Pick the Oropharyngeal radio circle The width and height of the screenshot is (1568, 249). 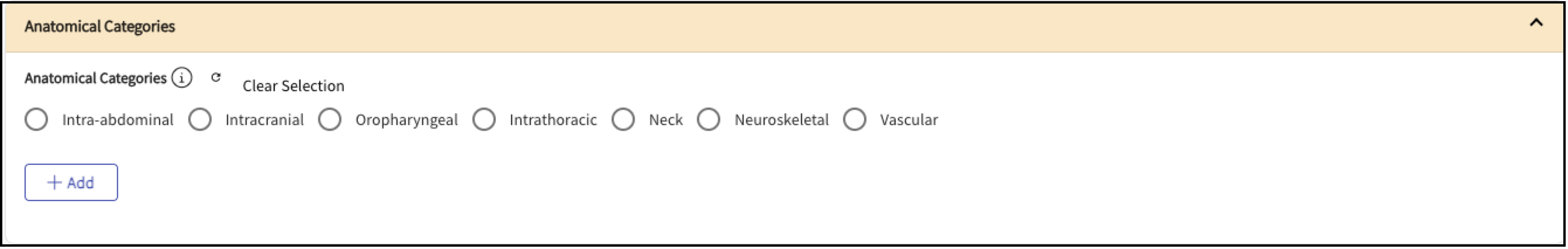point(330,119)
